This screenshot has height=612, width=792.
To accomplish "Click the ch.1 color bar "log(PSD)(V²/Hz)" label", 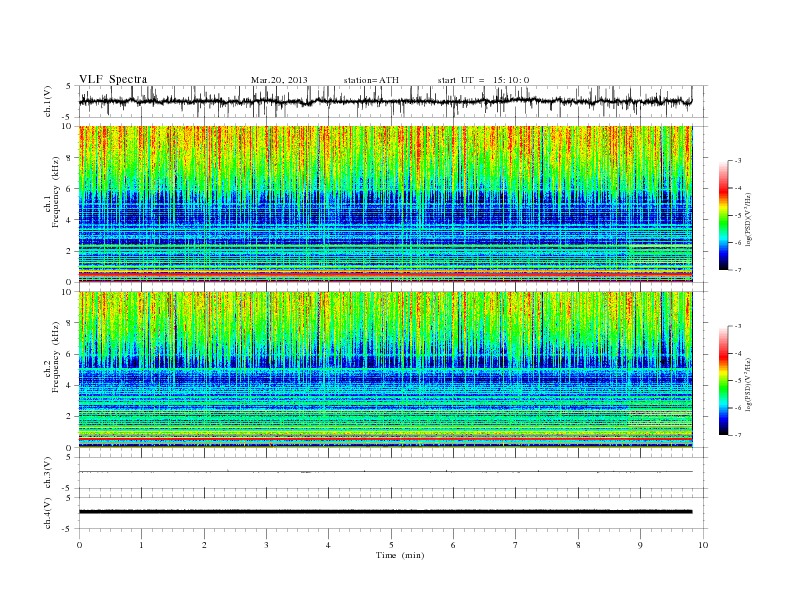I will pos(748,218).
